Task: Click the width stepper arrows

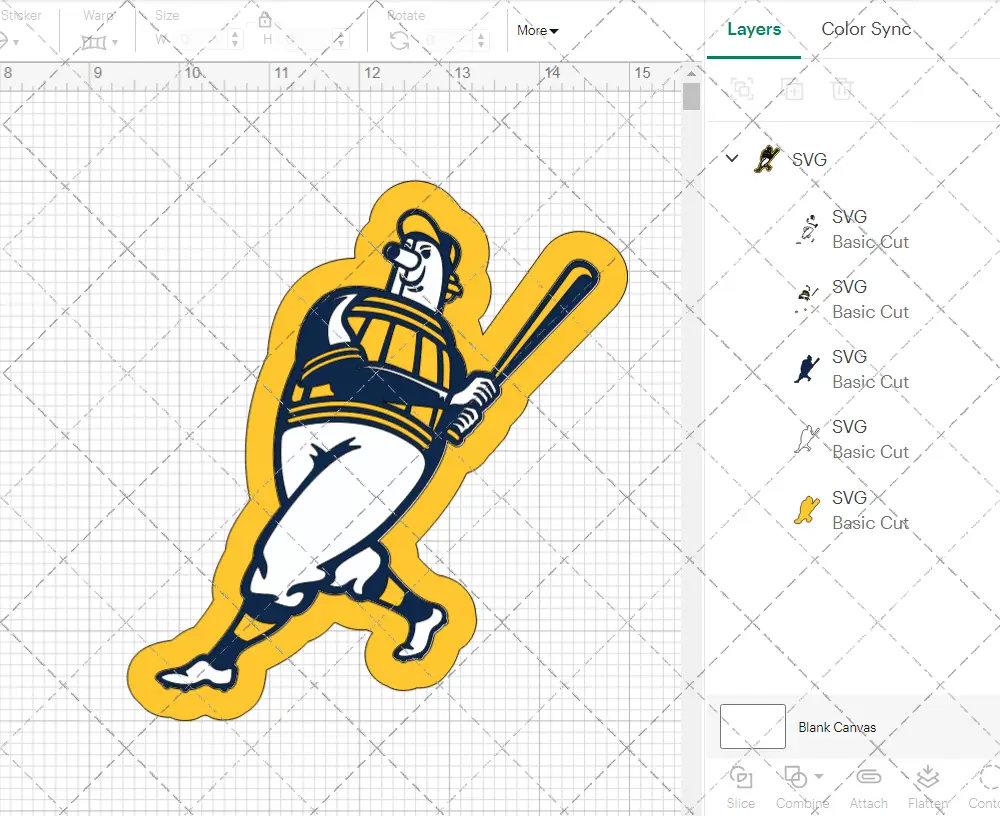Action: [235, 40]
